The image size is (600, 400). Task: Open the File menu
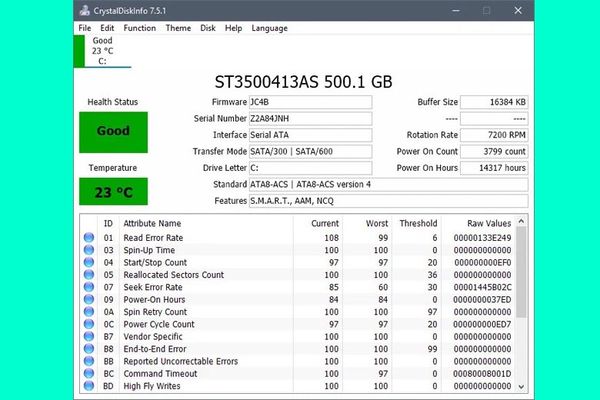(84, 28)
